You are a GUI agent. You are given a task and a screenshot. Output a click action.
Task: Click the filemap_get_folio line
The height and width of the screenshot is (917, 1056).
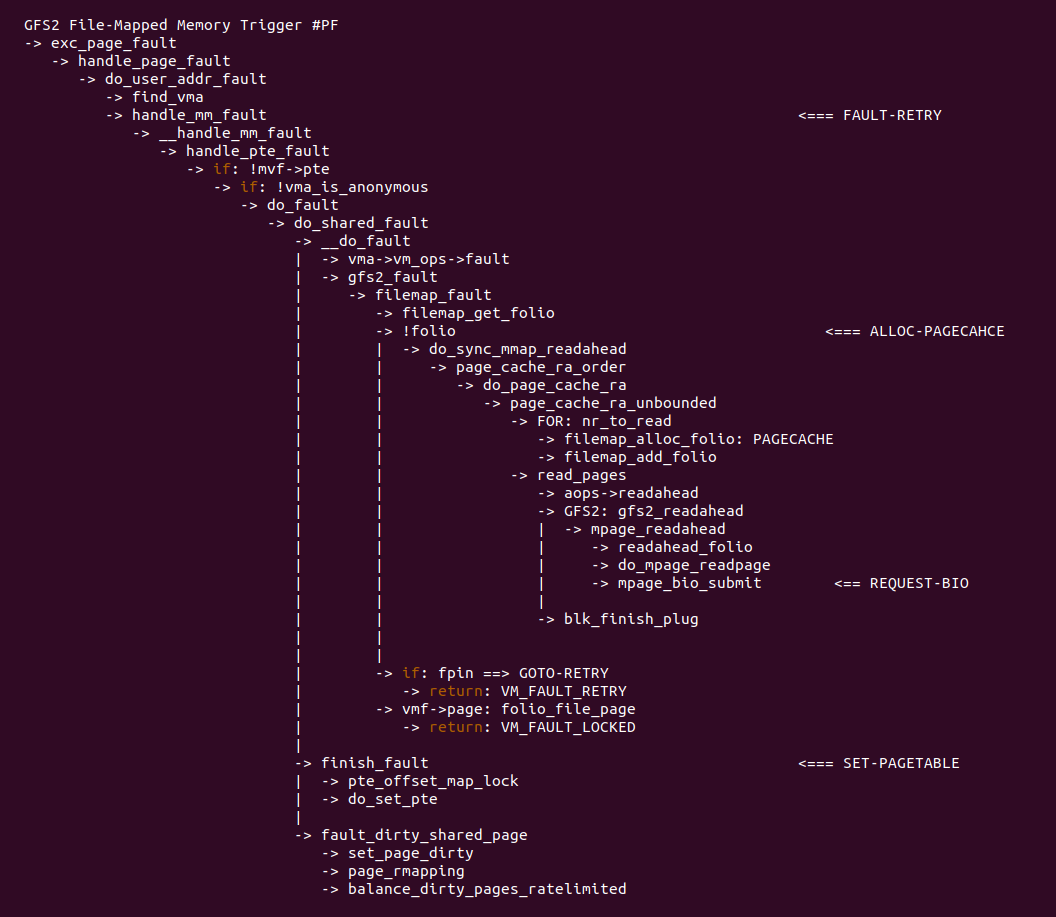478,313
